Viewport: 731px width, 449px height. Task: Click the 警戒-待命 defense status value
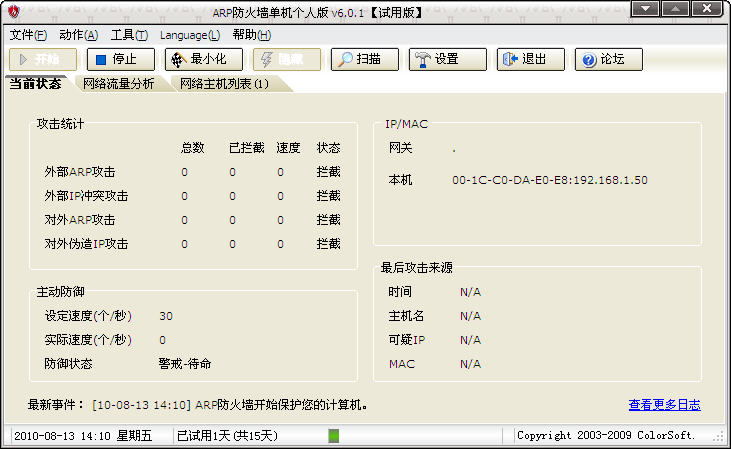click(x=185, y=364)
